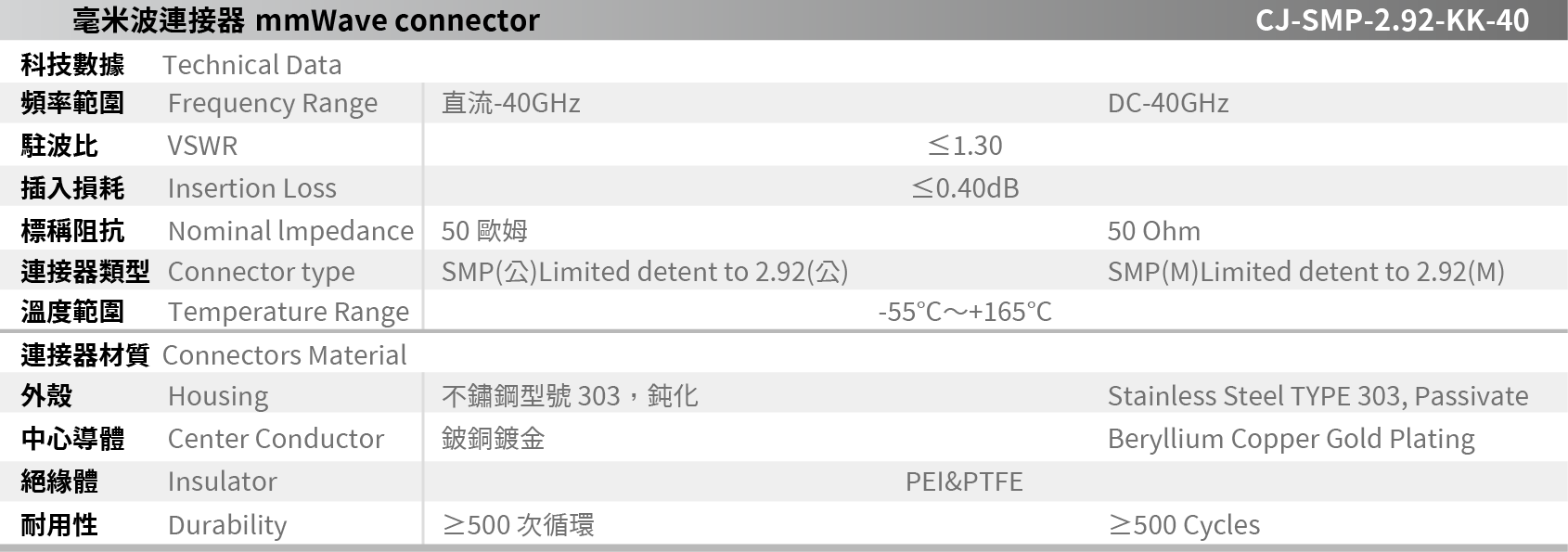Image resolution: width=1568 pixels, height=552 pixels.
Task: Click the ≤1.30 VSWR value
Action: tap(965, 146)
